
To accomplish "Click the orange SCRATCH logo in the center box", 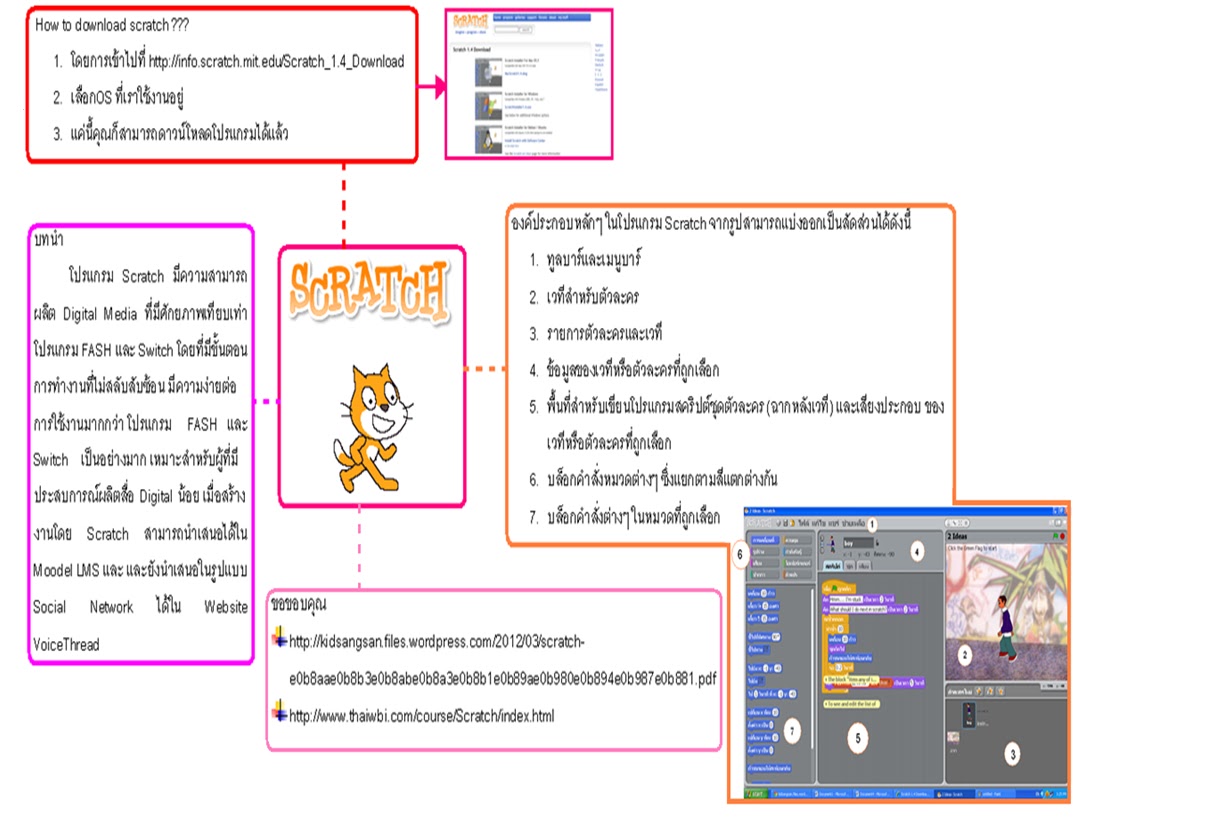I will click(x=370, y=290).
